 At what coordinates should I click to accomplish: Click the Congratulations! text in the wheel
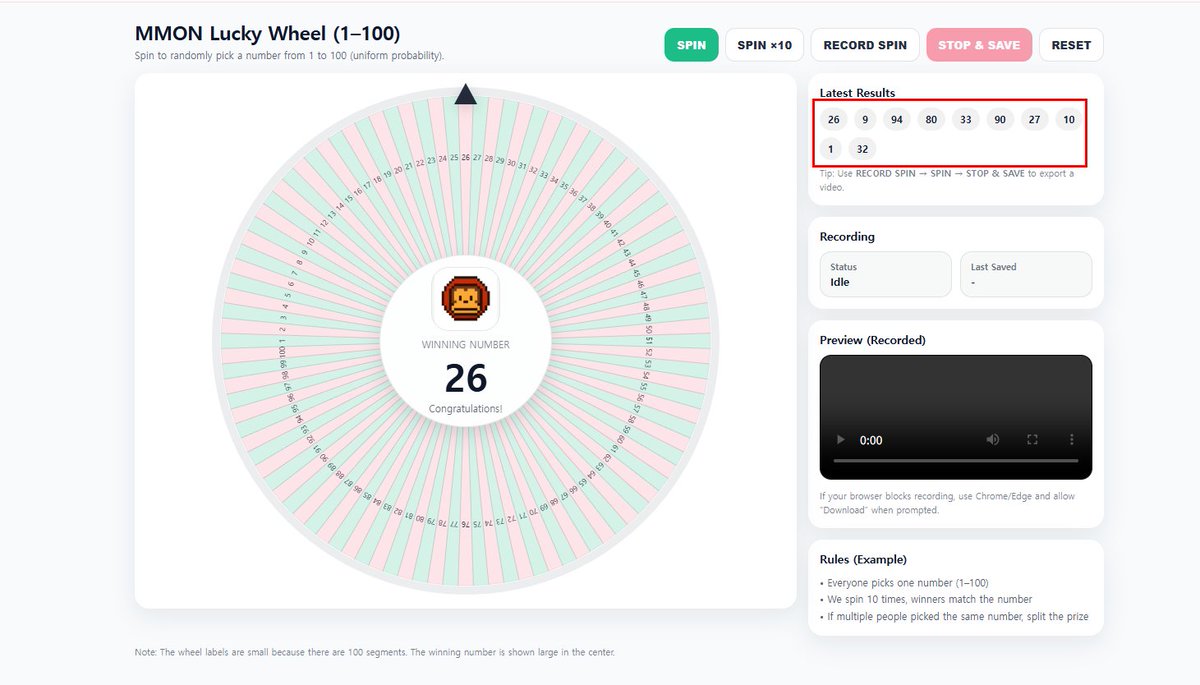(465, 409)
